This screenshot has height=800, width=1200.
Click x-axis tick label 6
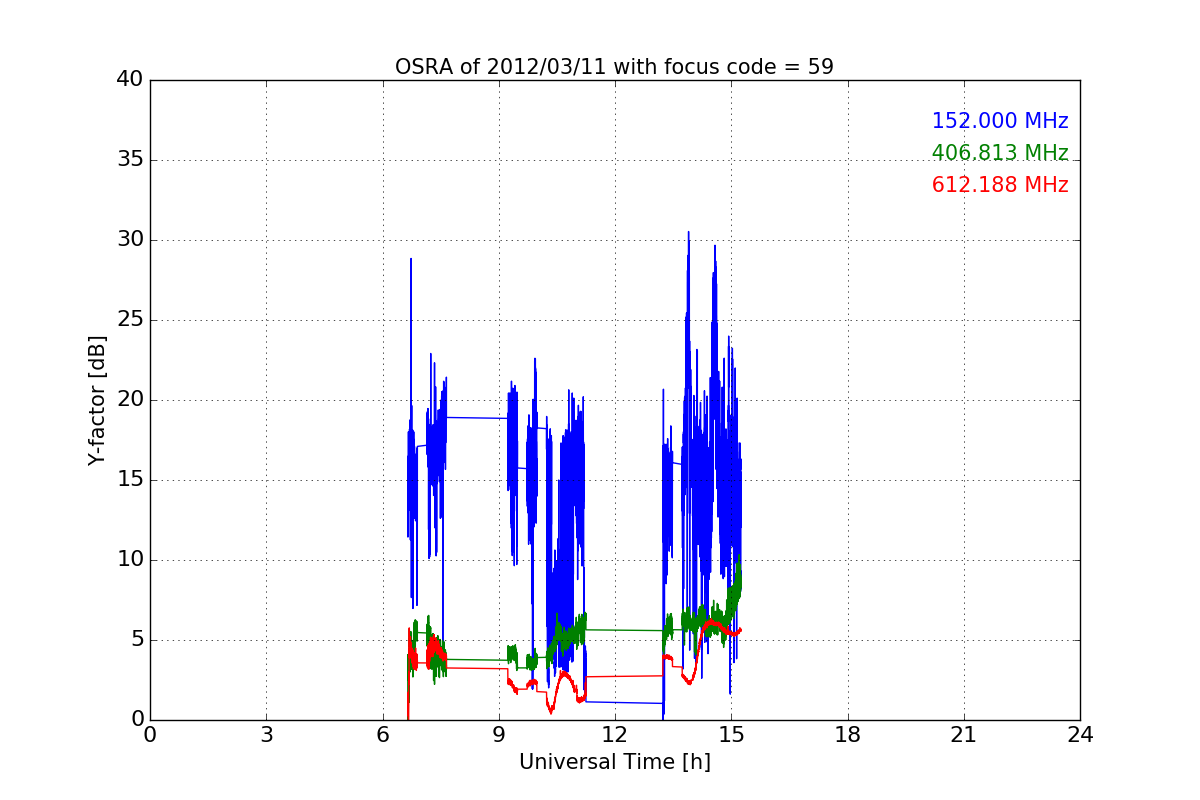(382, 735)
